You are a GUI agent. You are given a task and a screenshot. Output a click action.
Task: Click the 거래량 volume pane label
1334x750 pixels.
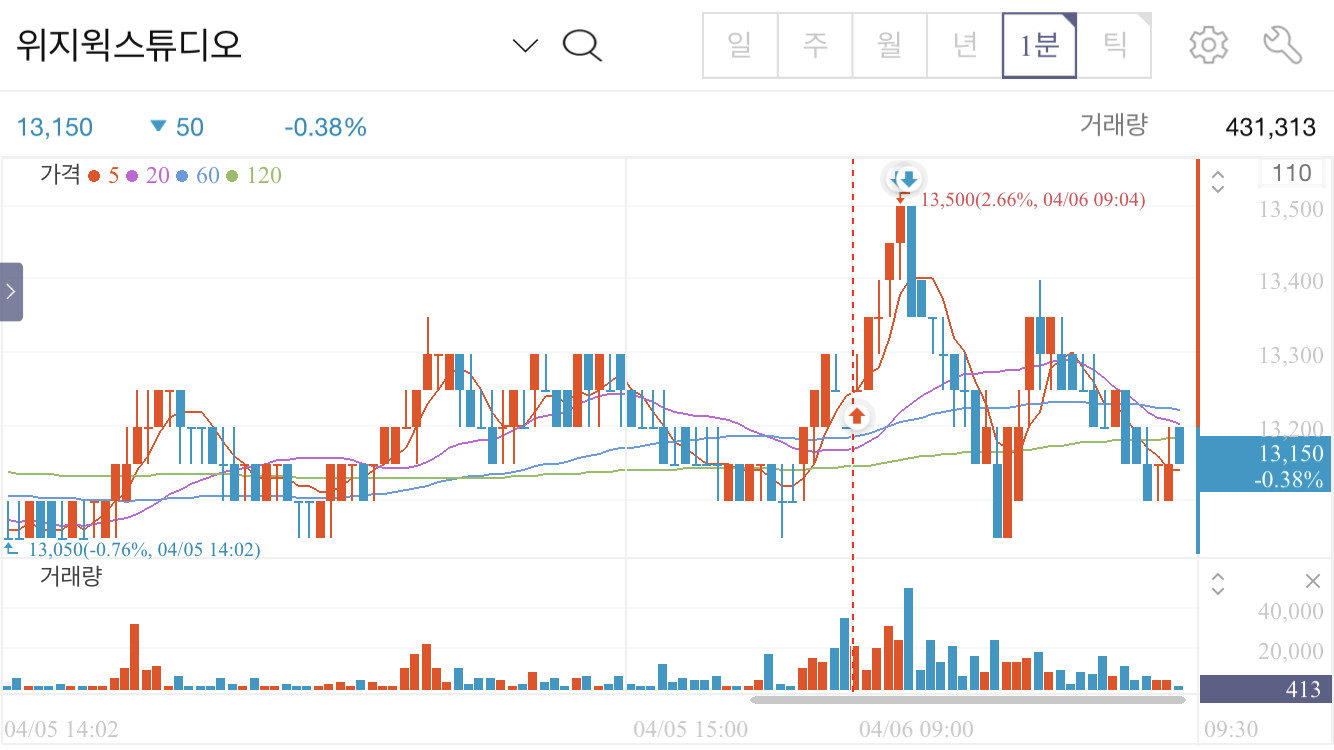click(x=70, y=576)
